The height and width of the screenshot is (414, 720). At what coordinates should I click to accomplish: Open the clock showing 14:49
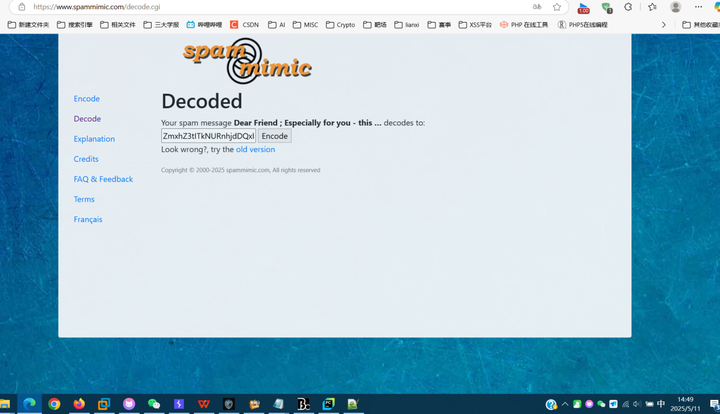(685, 404)
